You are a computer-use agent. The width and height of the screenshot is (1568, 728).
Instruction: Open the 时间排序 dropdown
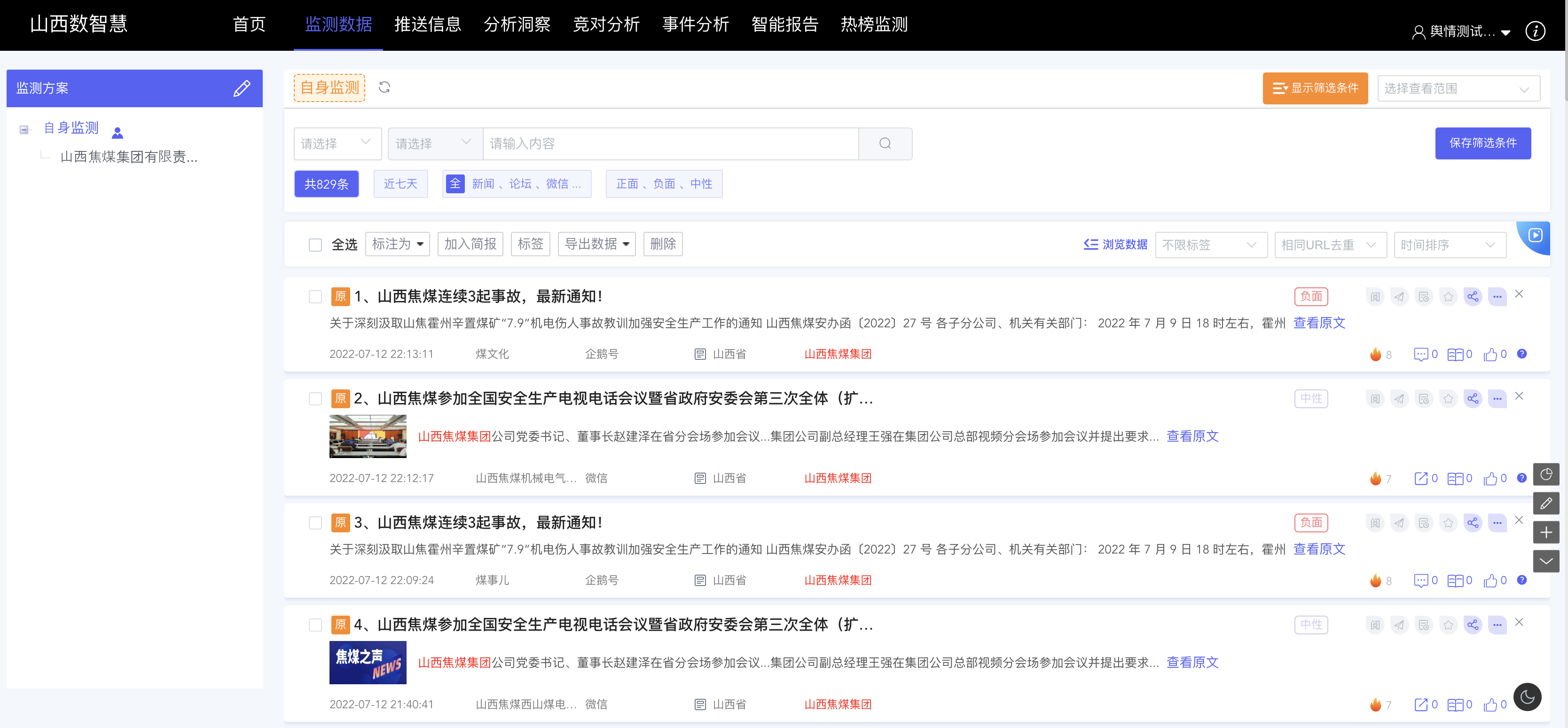click(1449, 245)
